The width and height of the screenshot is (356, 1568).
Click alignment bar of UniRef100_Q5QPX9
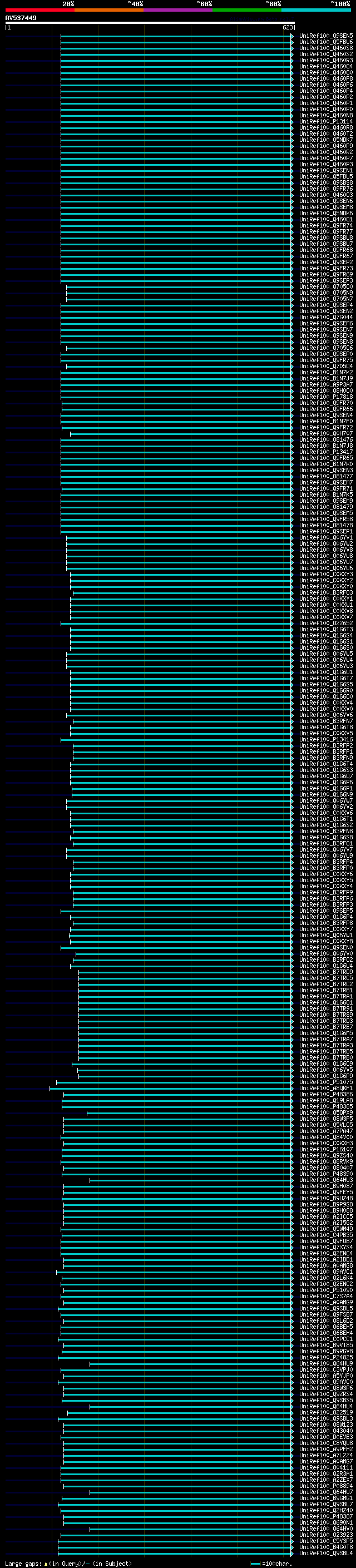coord(190,1112)
